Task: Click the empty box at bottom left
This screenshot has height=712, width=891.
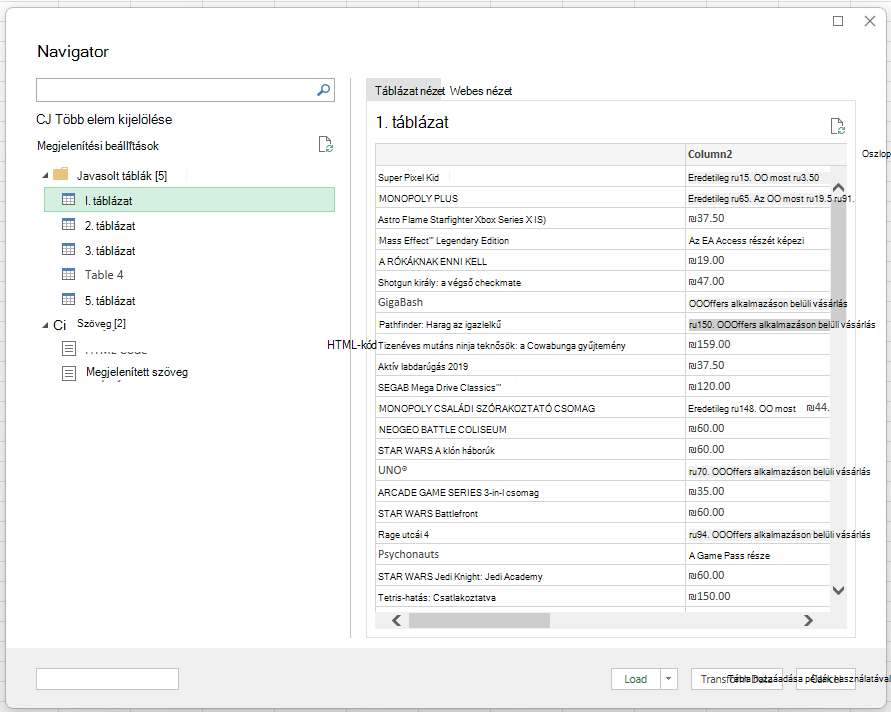Action: 107,678
